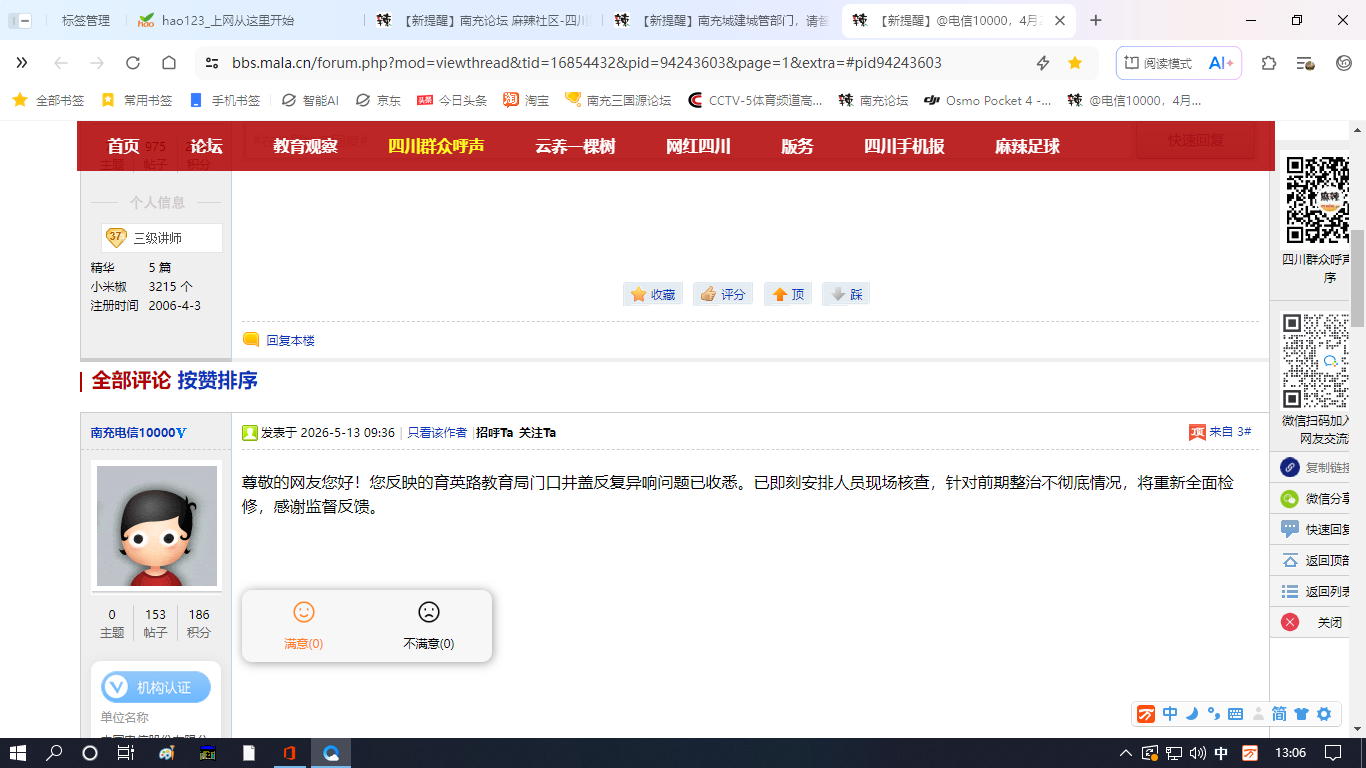Open the 淘宝 bookmark
Image resolution: width=1366 pixels, height=768 pixels.
(x=526, y=100)
